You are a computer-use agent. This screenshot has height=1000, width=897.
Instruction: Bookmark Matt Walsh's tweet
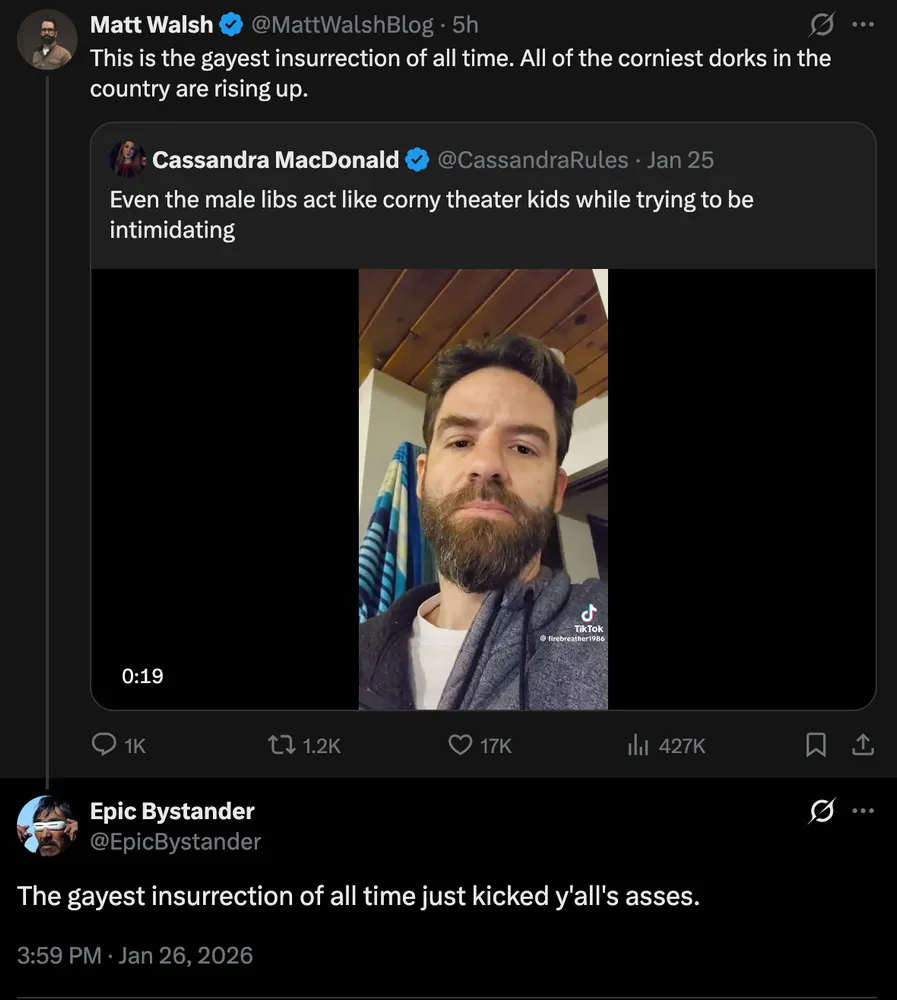(x=816, y=745)
